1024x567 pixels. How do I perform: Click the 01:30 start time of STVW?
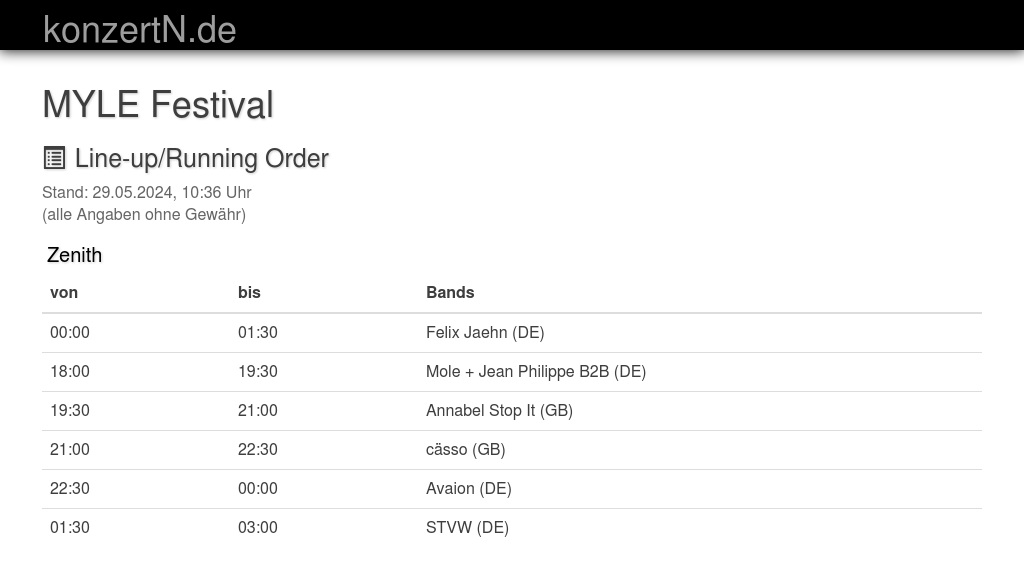pos(70,527)
